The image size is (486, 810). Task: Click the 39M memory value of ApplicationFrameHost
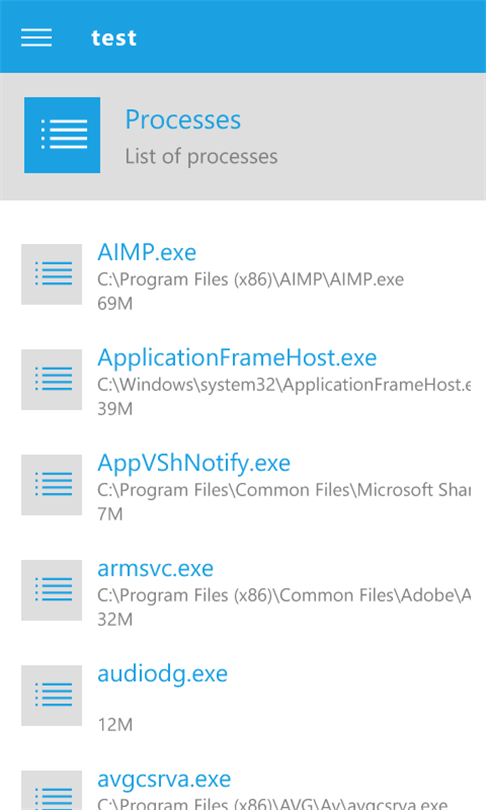point(115,409)
